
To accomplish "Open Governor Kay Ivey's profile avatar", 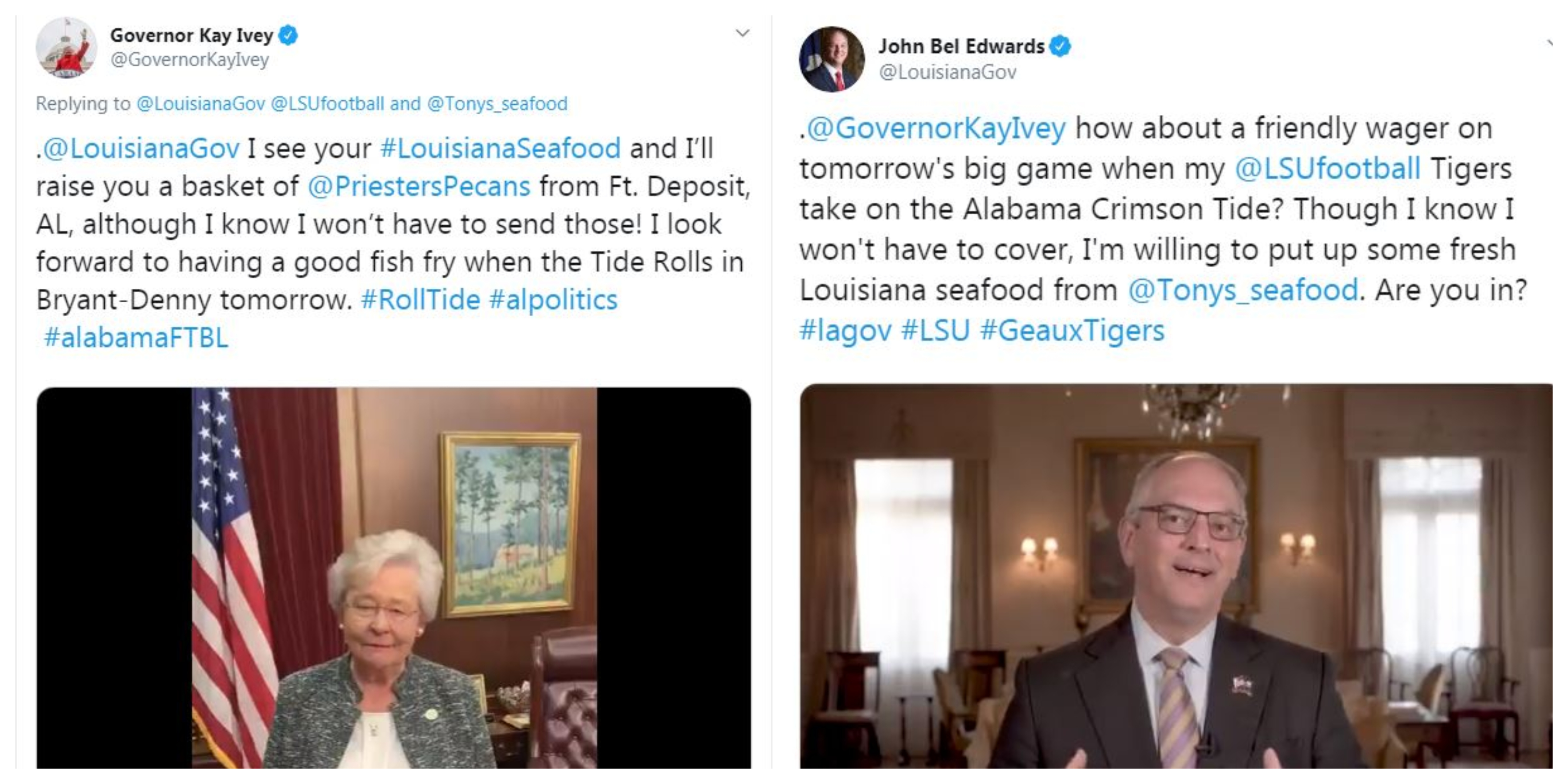I will click(66, 48).
